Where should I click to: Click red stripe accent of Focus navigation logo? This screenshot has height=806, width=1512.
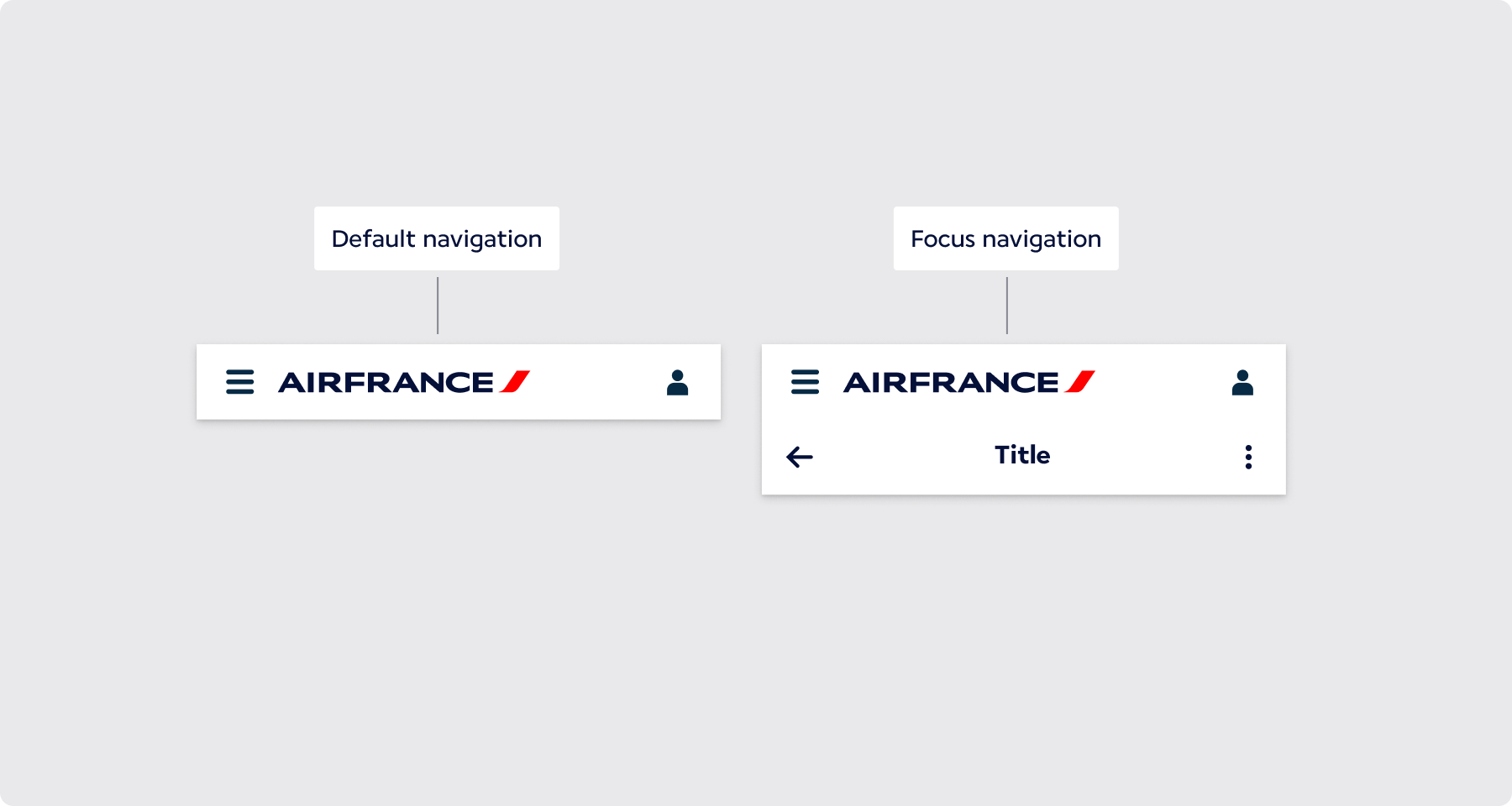coord(1080,382)
